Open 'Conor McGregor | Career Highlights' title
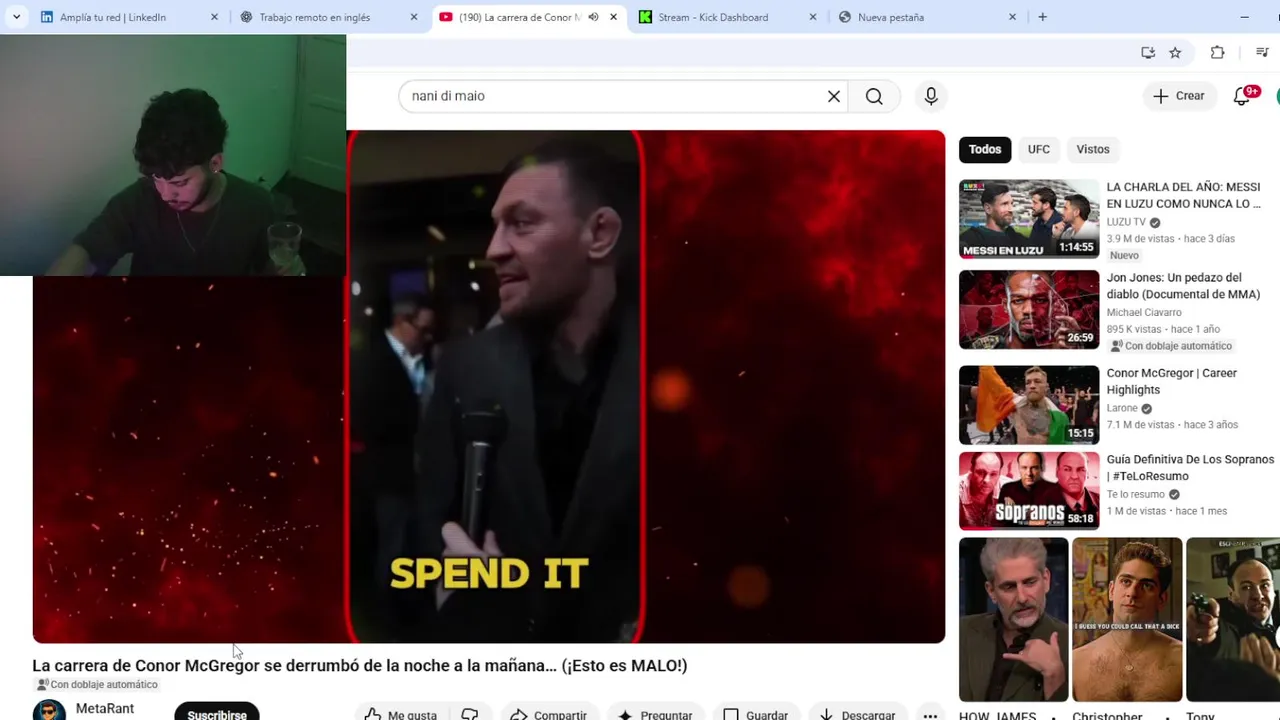 point(1171,381)
